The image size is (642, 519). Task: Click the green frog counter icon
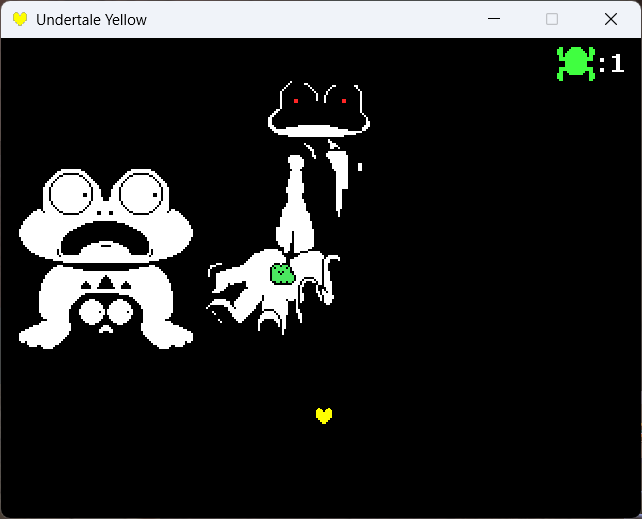click(576, 63)
